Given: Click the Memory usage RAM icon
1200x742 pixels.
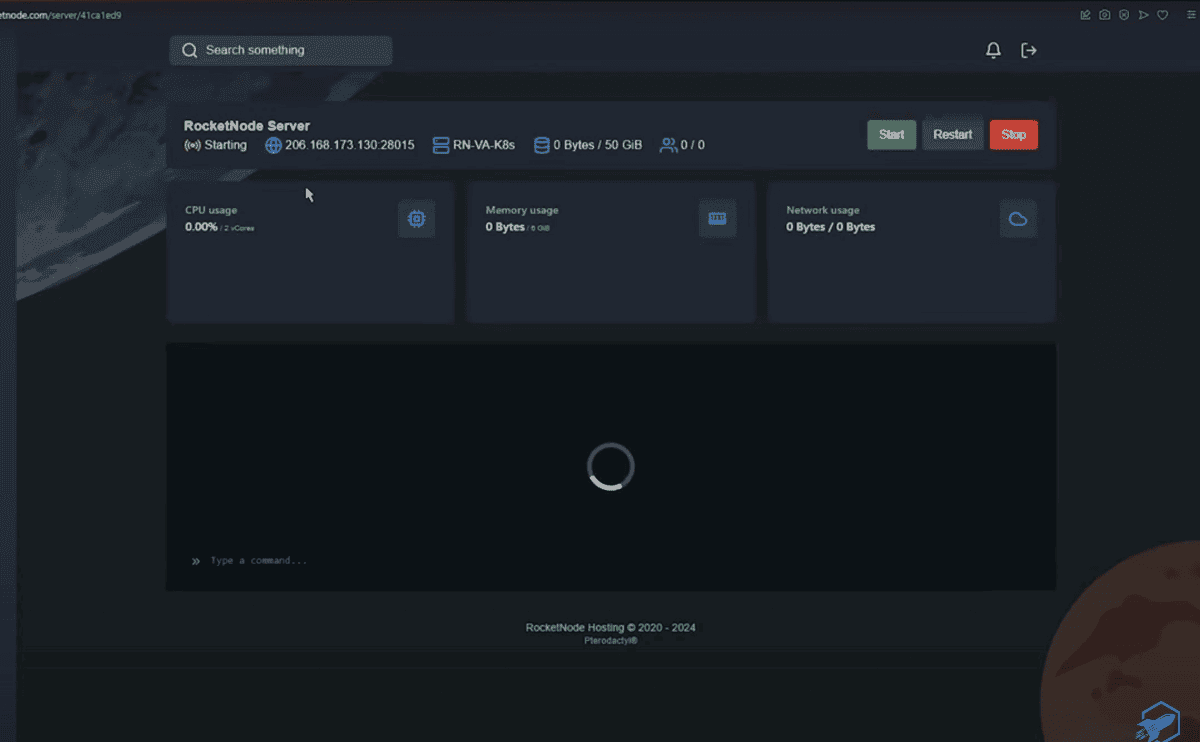Looking at the screenshot, I should pyautogui.click(x=717, y=219).
